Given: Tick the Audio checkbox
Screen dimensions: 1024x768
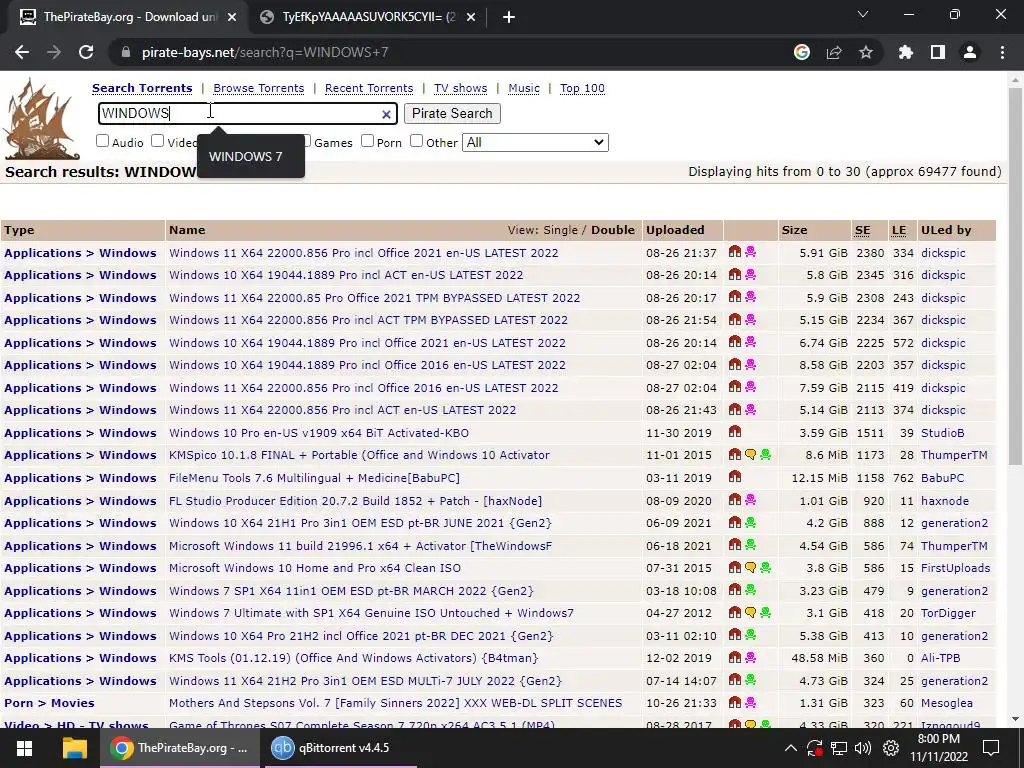Looking at the screenshot, I should coord(103,141).
